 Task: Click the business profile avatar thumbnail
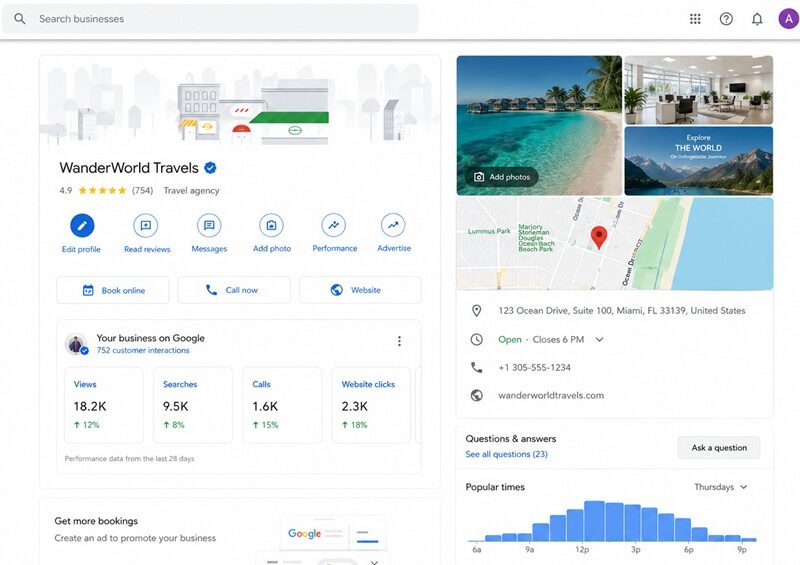[76, 344]
